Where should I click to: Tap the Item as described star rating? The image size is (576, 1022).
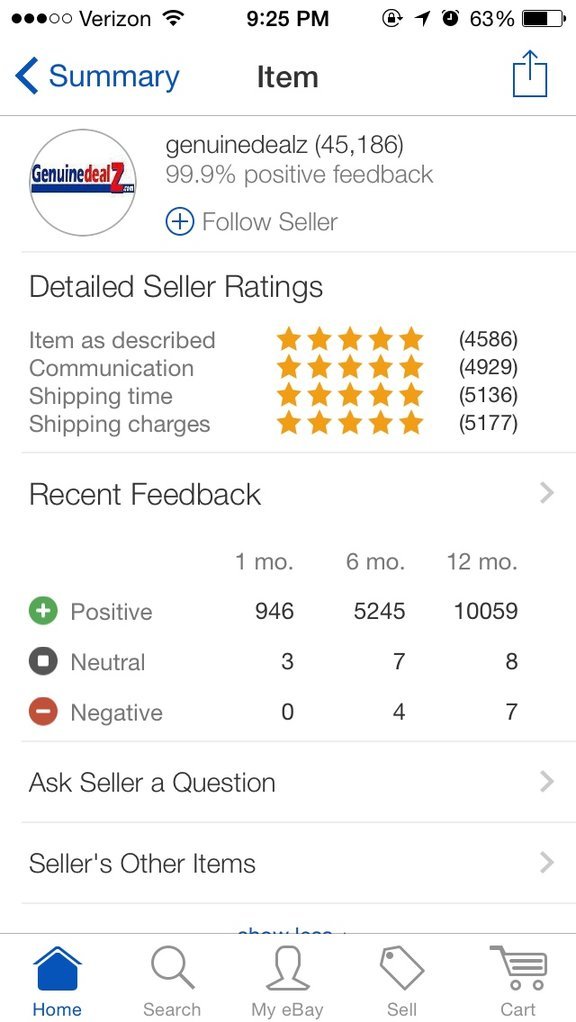[x=350, y=339]
